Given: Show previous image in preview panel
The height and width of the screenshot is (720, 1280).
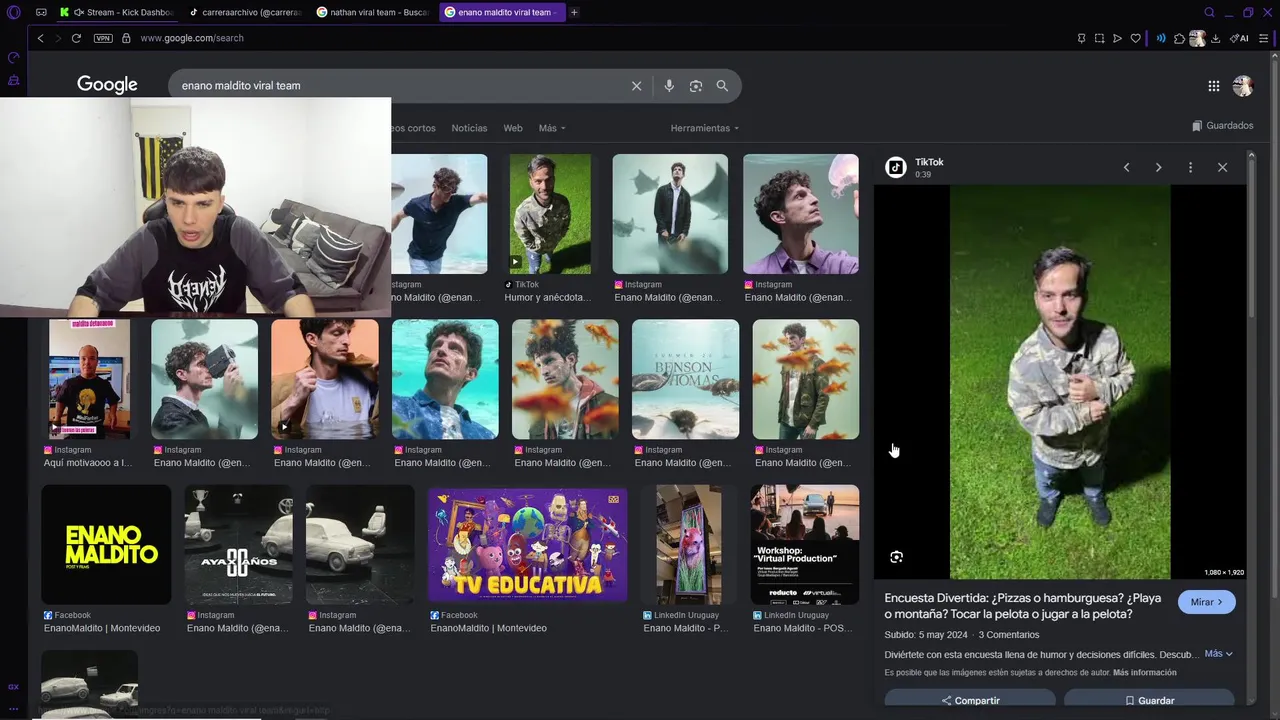Looking at the screenshot, I should point(1126,168).
